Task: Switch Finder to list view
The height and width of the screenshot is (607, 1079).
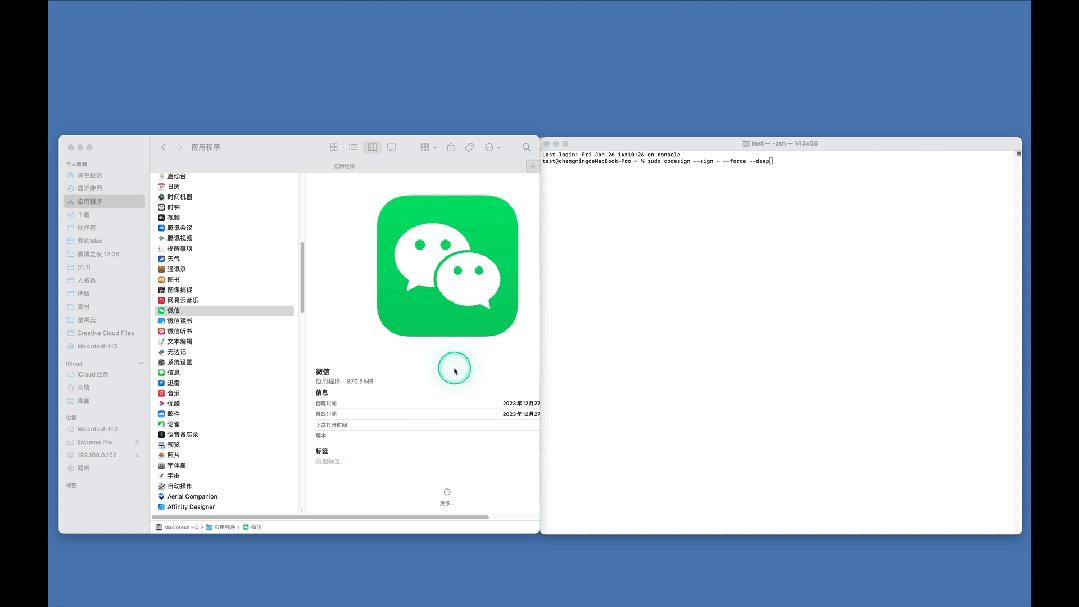Action: pos(353,147)
